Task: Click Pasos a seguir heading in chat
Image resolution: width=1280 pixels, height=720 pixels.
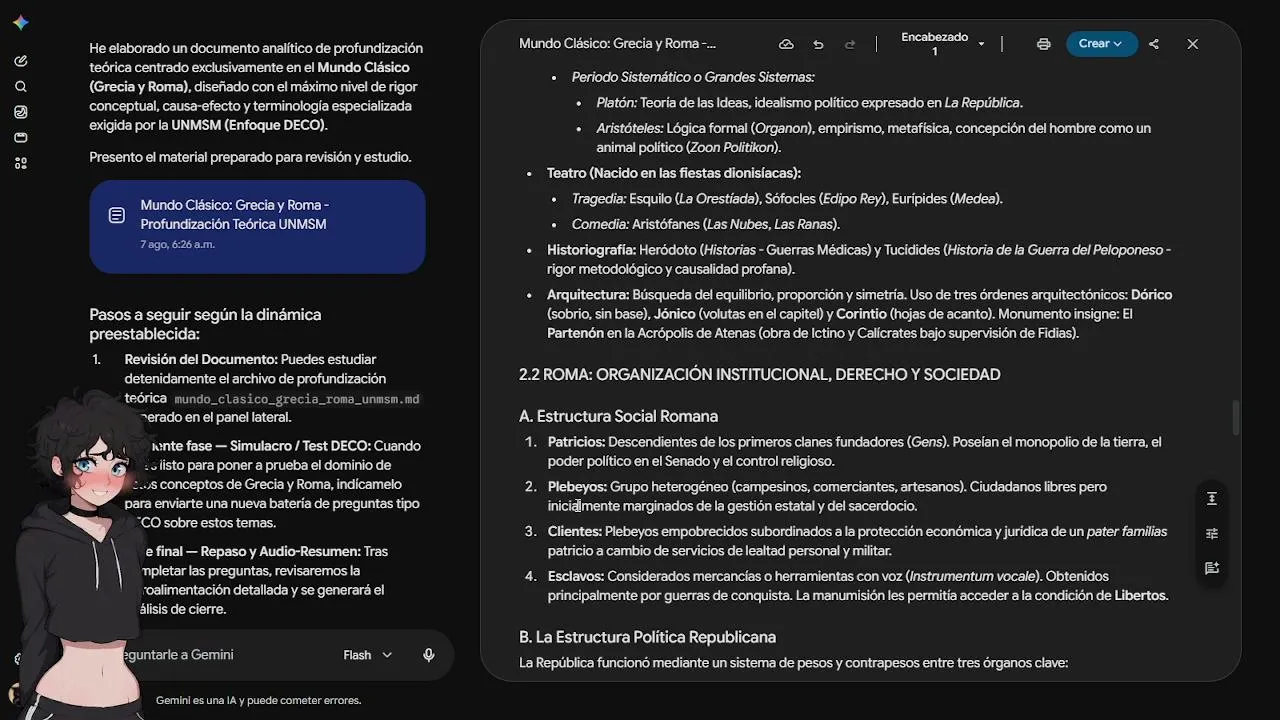Action: click(205, 324)
